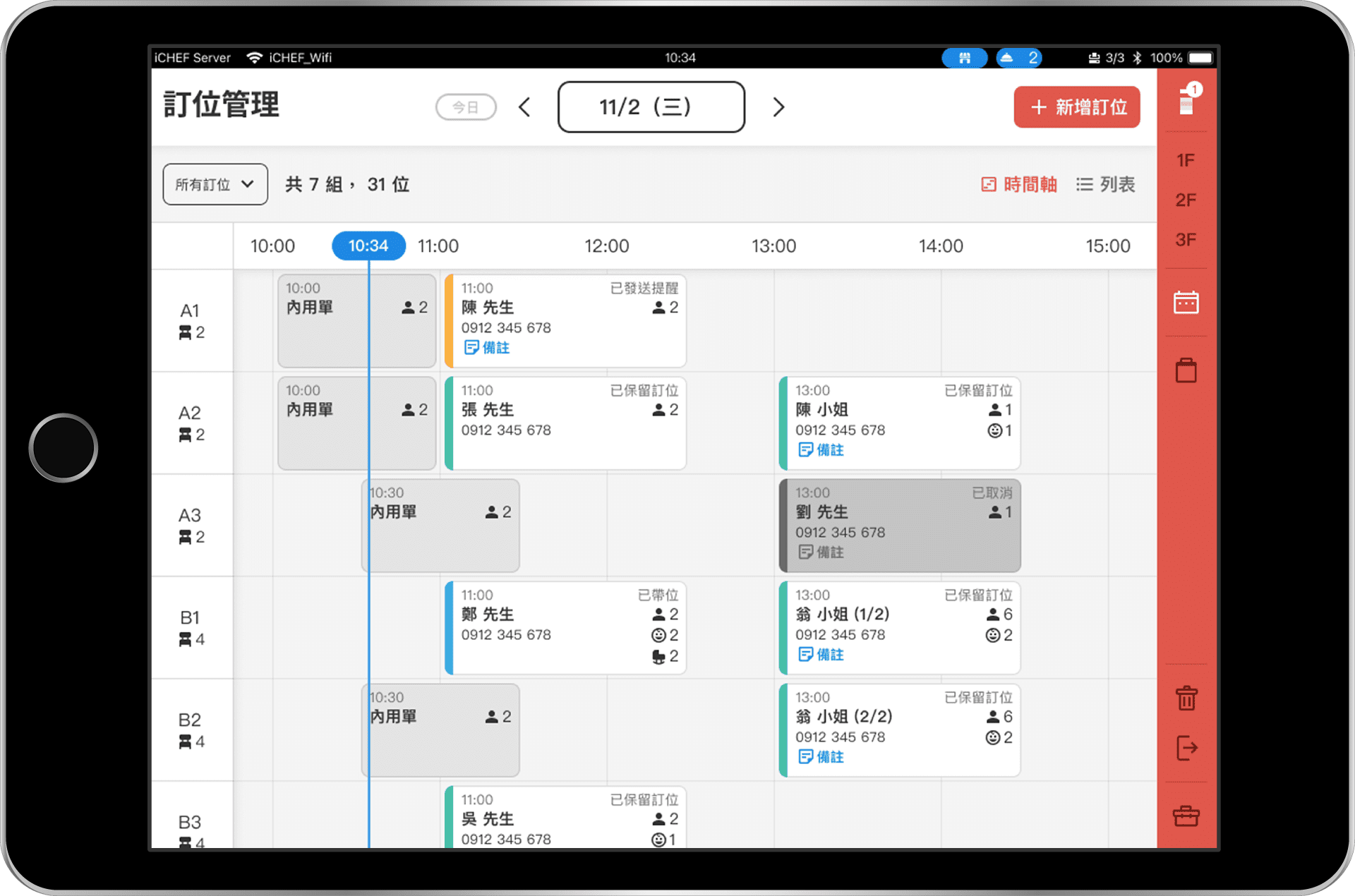Click the logout exit icon in sidebar

[x=1187, y=748]
